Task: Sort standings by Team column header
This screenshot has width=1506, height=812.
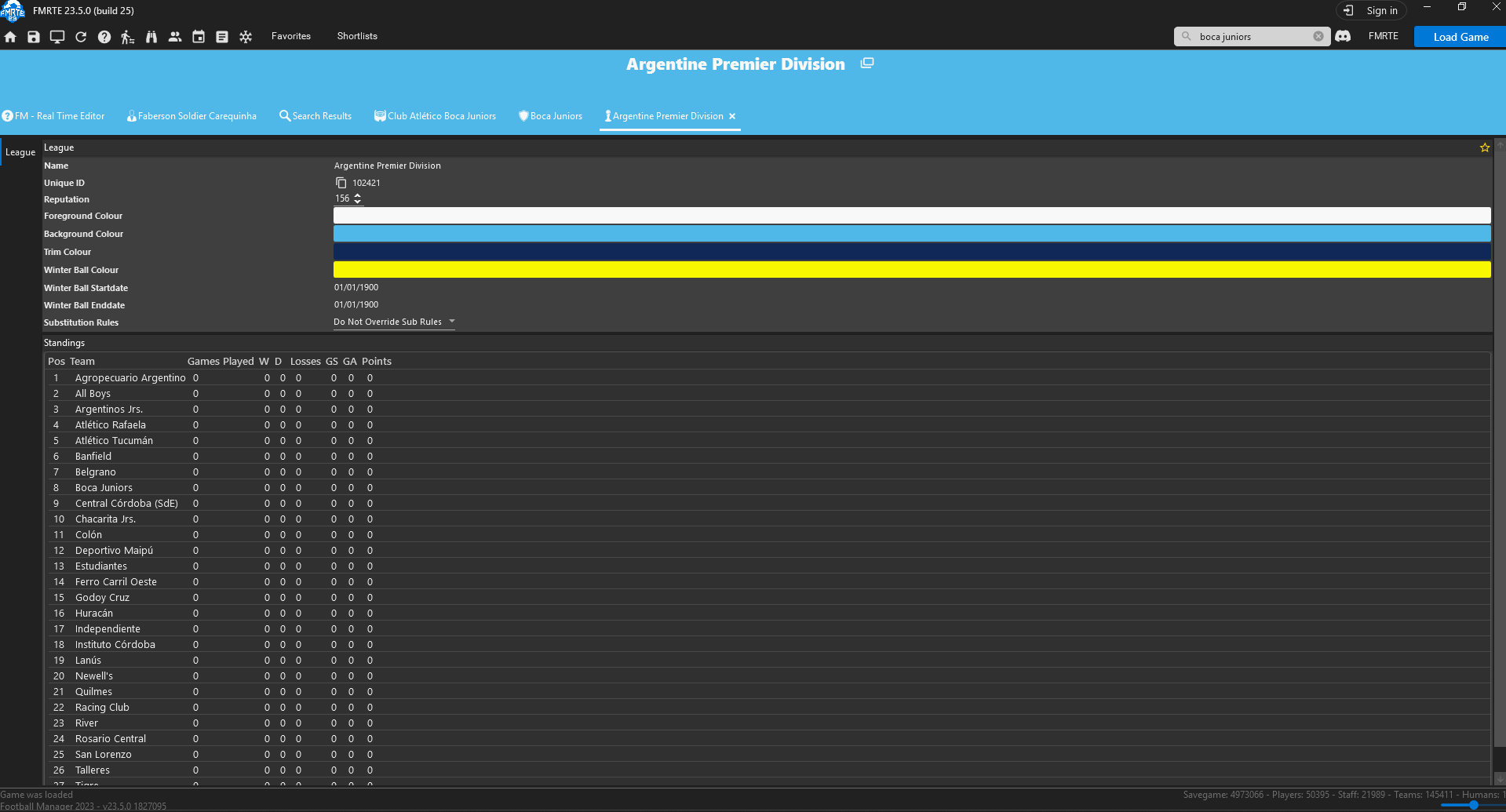Action: (x=82, y=362)
